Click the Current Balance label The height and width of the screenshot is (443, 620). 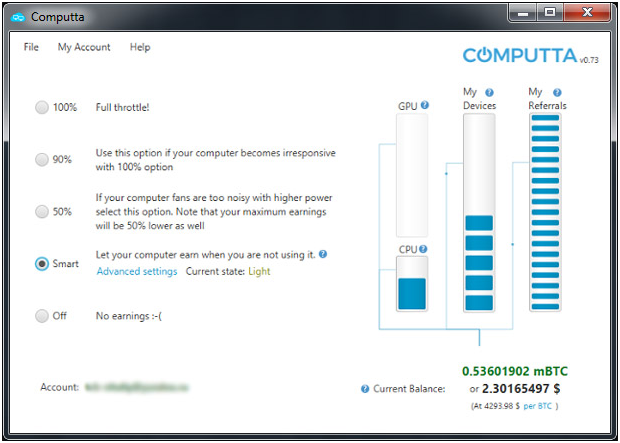click(409, 389)
